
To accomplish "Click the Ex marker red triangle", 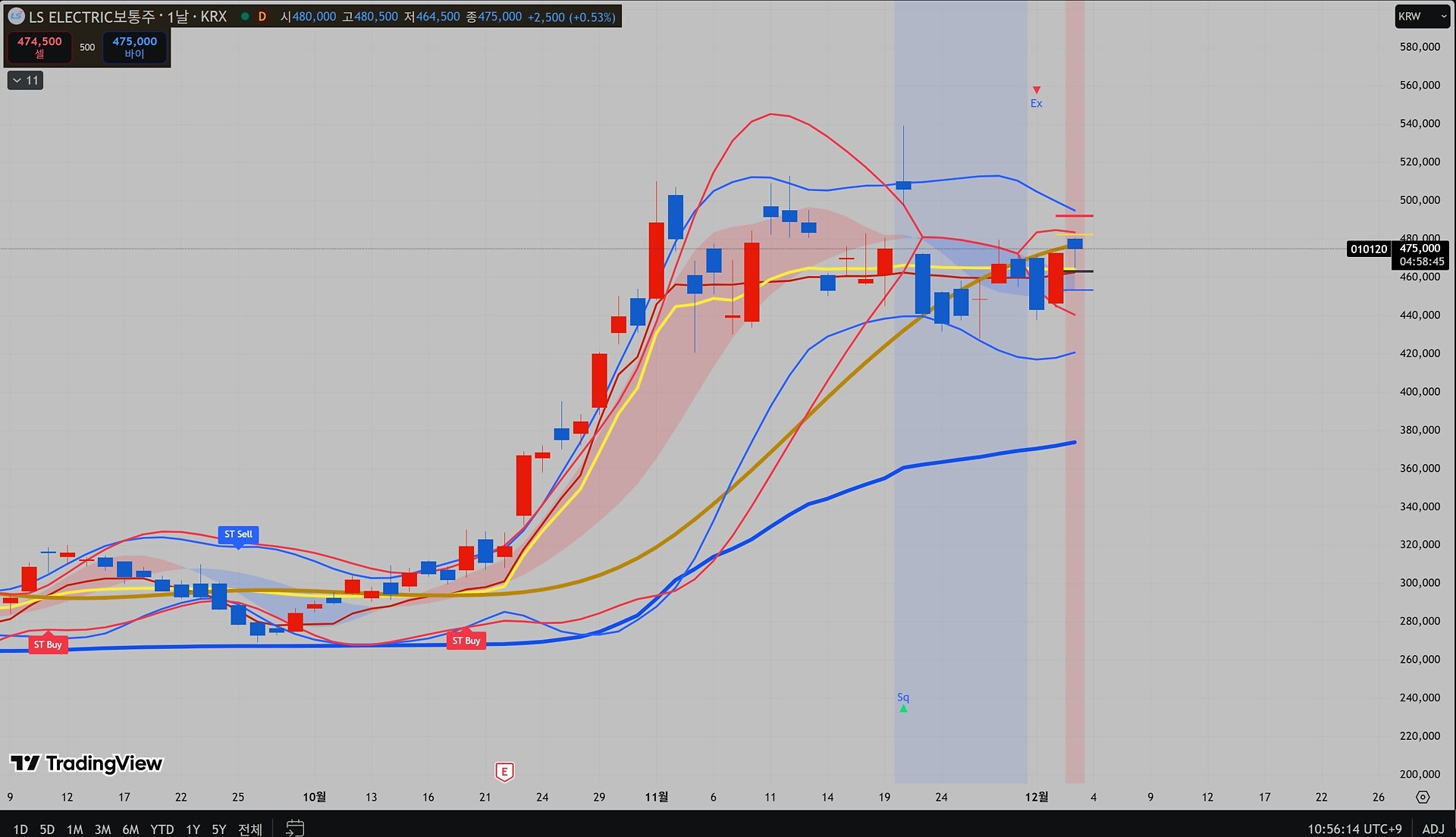I will pos(1036,90).
